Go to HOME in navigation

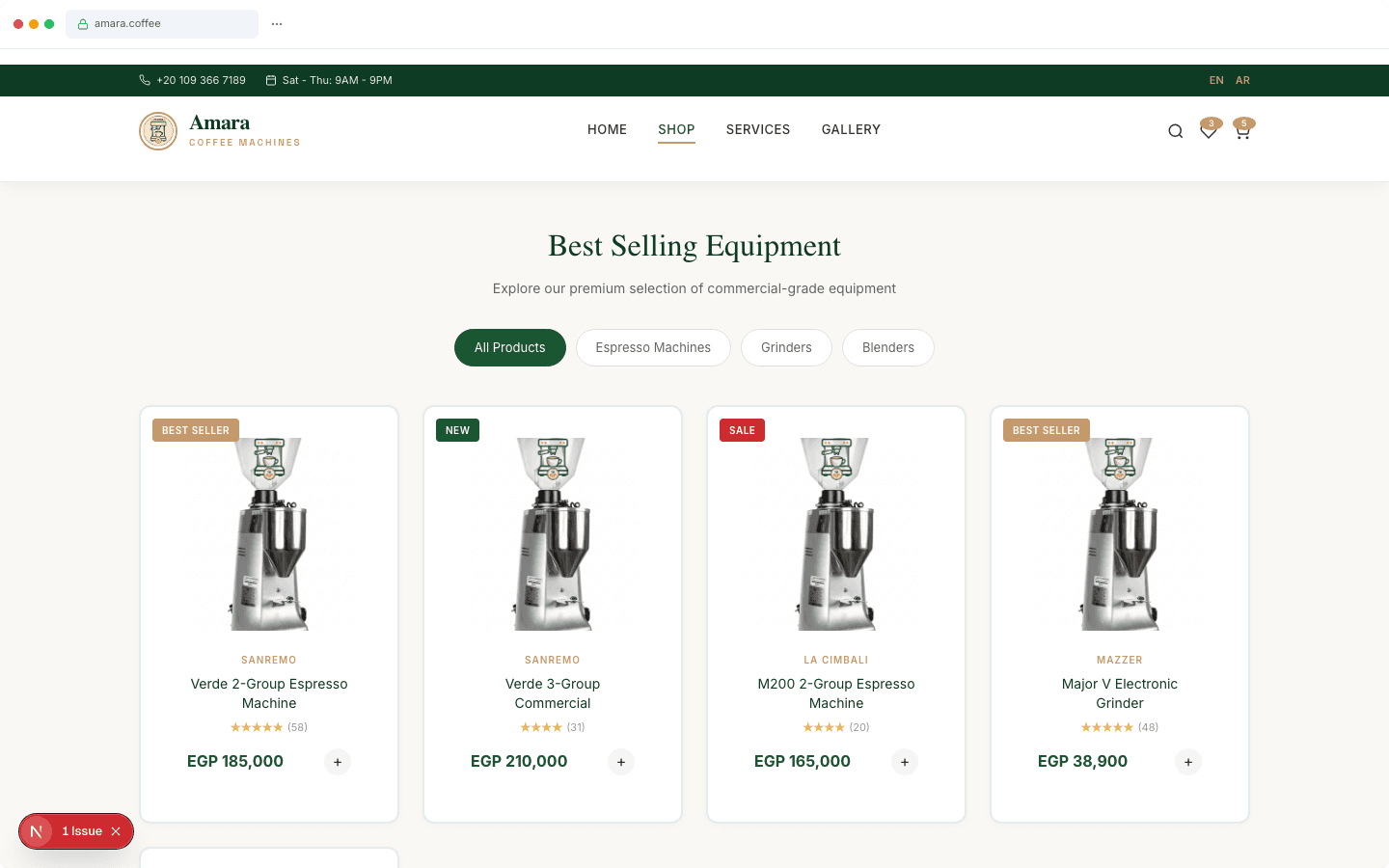pyautogui.click(x=607, y=129)
